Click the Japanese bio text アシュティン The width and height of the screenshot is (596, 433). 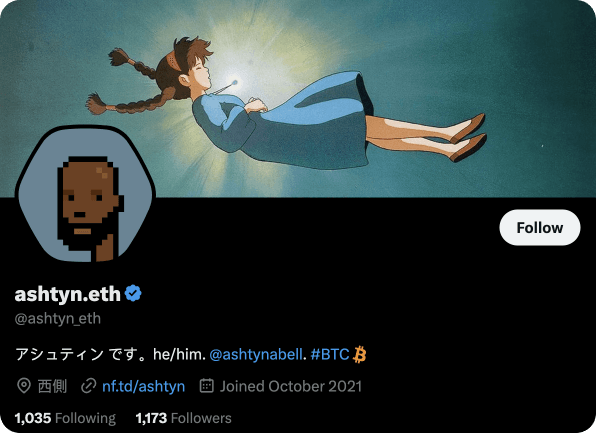(x=60, y=354)
